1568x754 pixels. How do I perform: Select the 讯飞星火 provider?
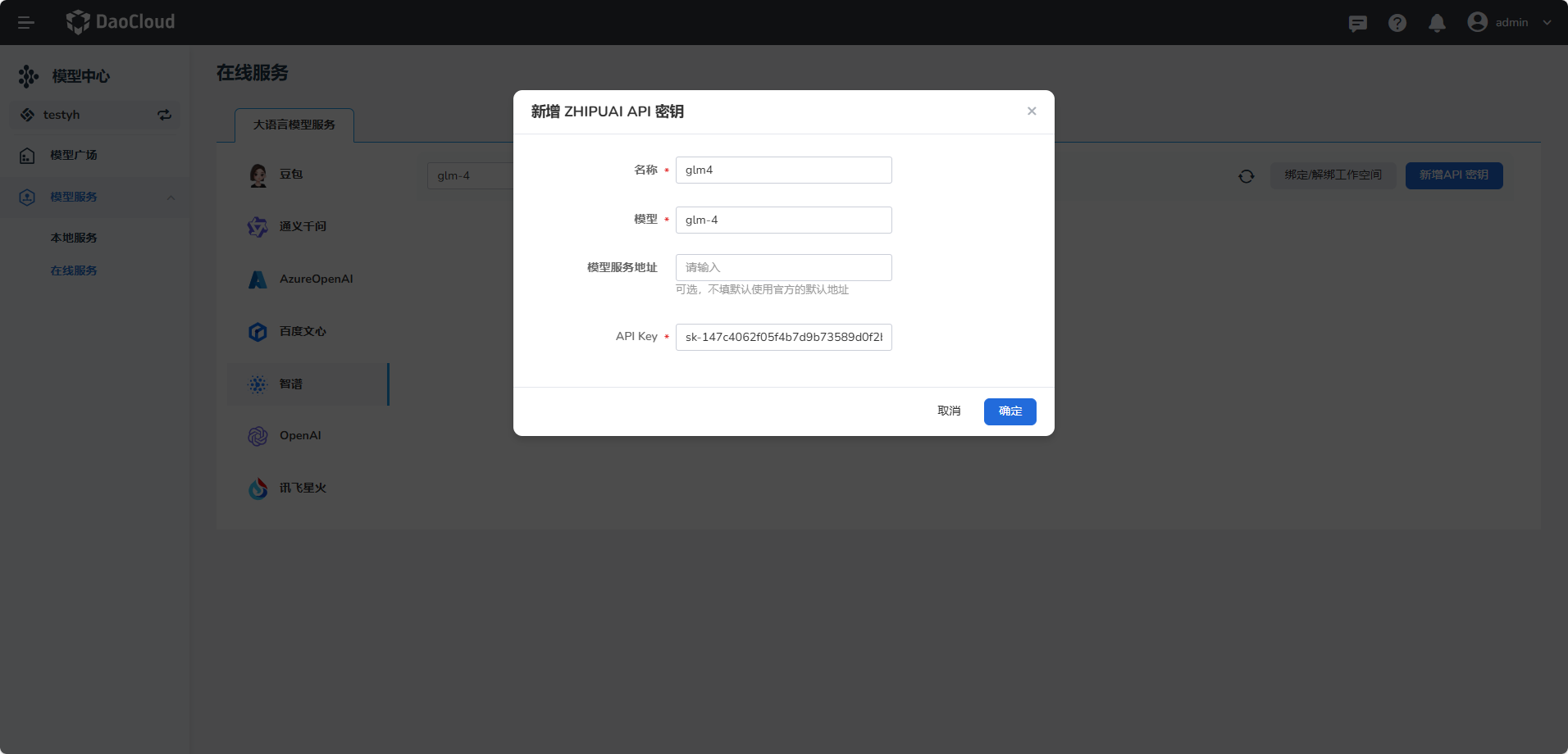(x=308, y=488)
